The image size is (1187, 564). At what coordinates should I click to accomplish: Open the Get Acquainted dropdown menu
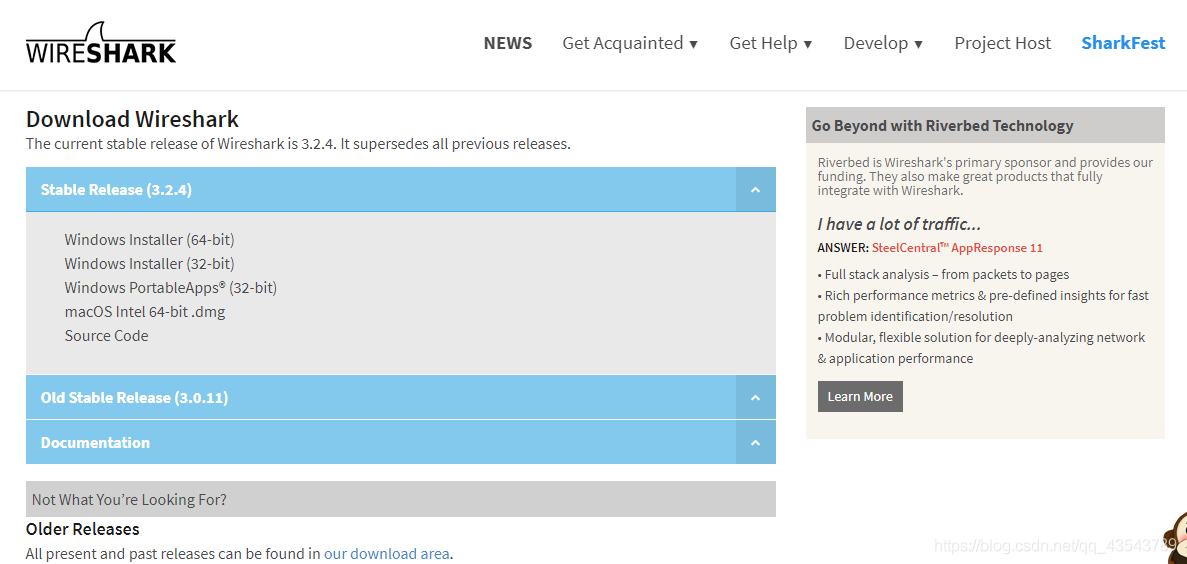click(x=630, y=43)
